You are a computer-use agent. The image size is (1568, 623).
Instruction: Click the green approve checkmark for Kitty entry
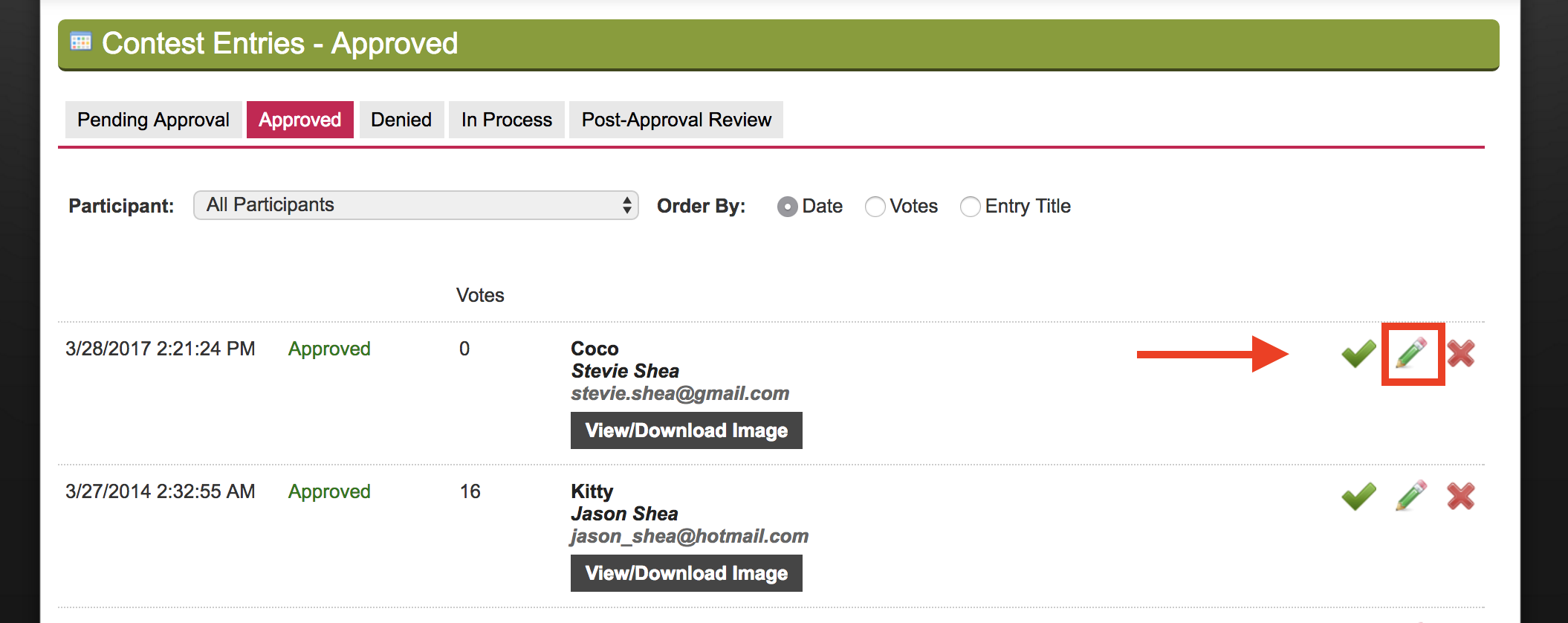(x=1359, y=496)
